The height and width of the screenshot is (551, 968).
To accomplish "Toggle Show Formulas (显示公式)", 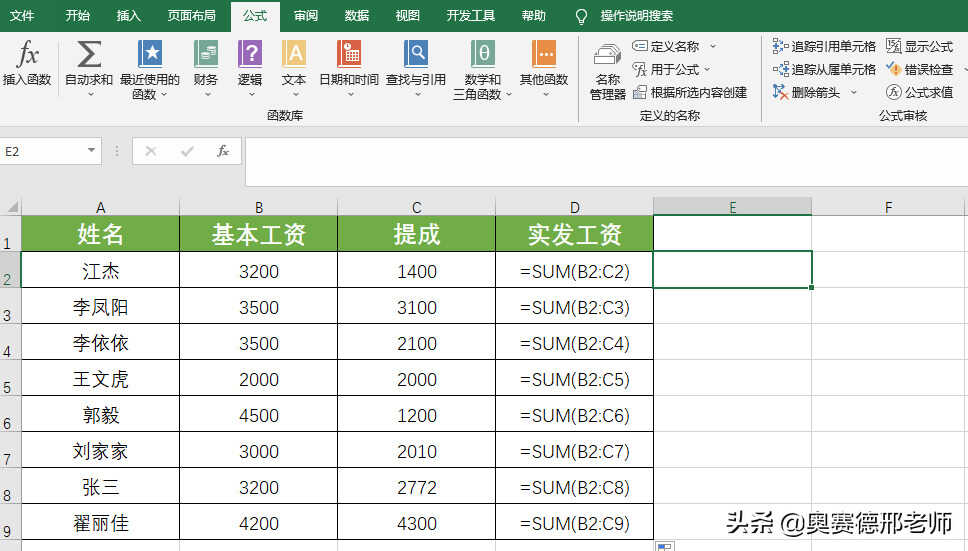I will [x=919, y=46].
